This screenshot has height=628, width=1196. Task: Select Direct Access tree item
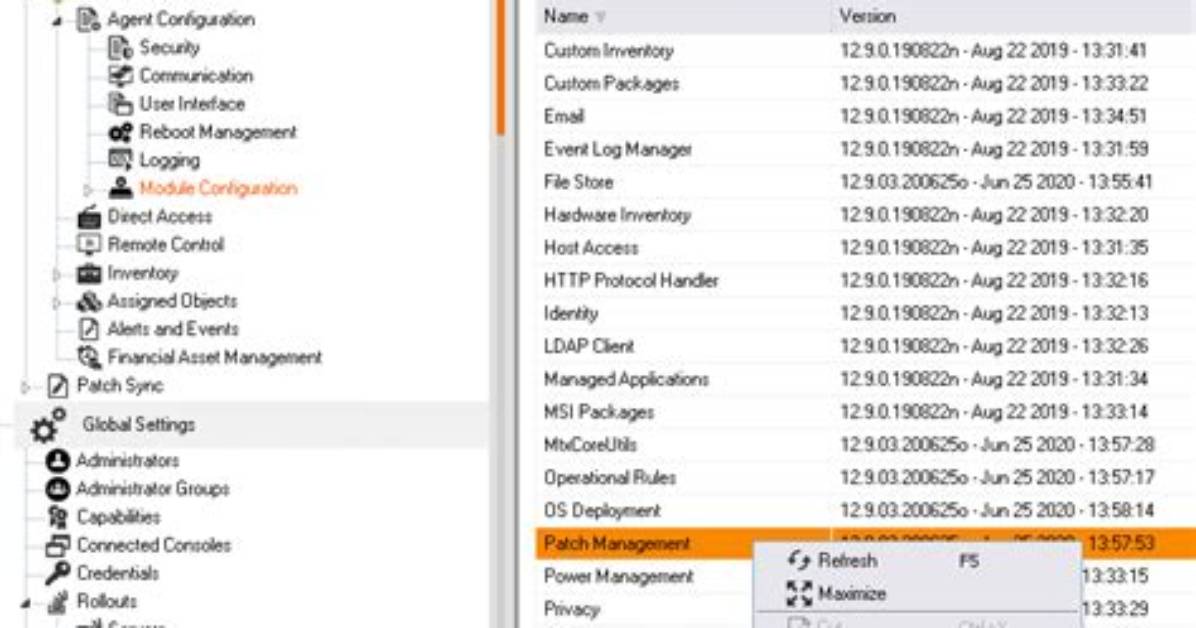(x=159, y=217)
